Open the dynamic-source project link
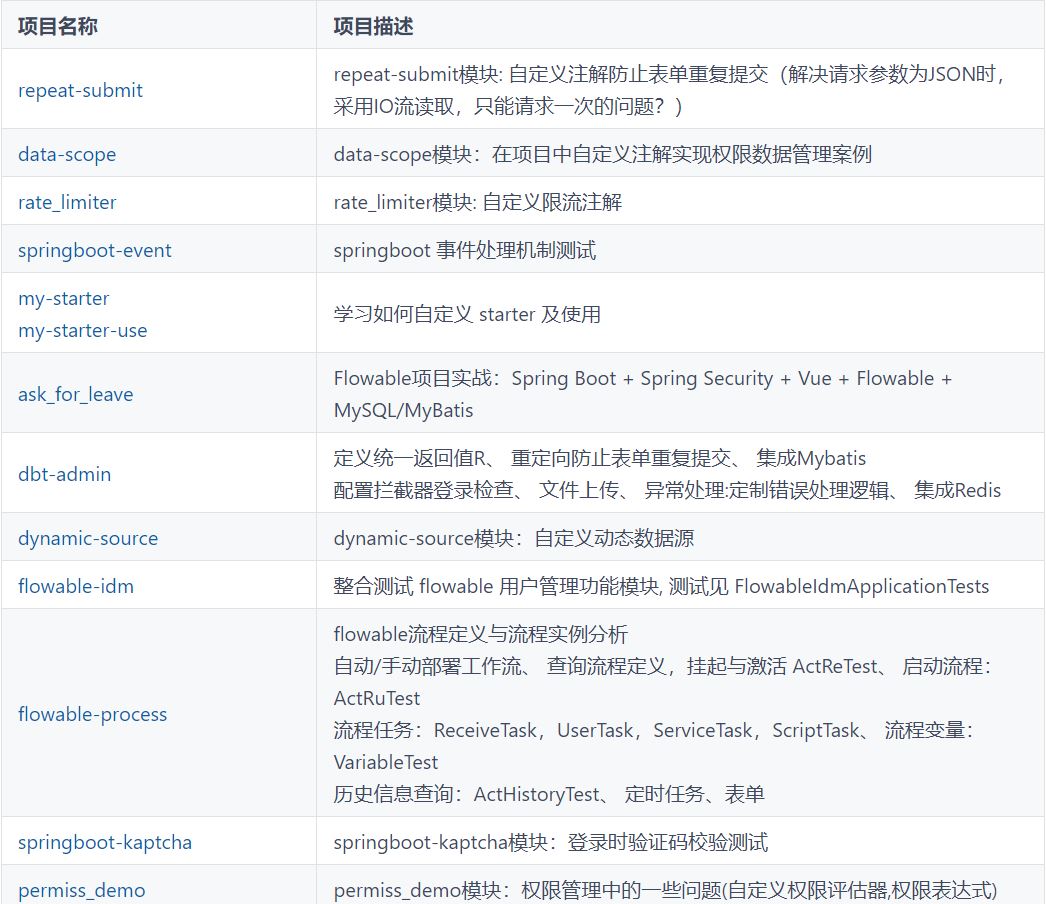Image resolution: width=1046 pixels, height=904 pixels. point(88,538)
